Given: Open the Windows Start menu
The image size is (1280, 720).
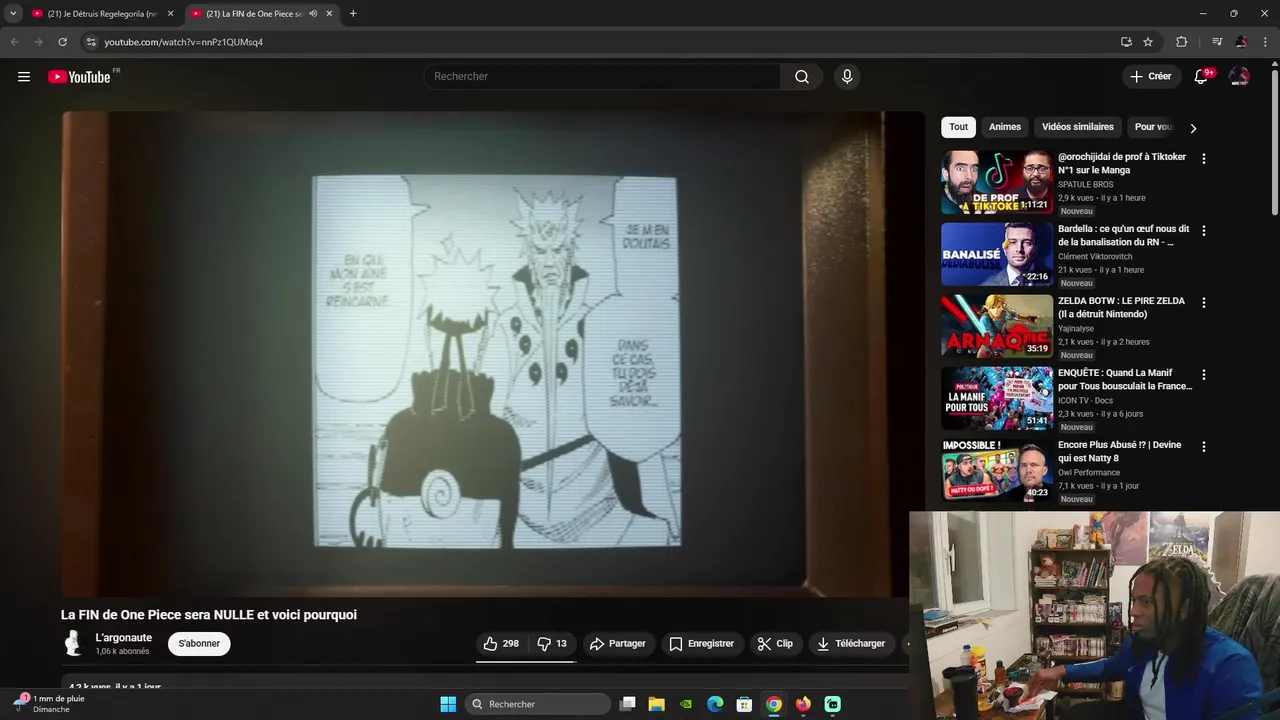Looking at the screenshot, I should coord(448,704).
